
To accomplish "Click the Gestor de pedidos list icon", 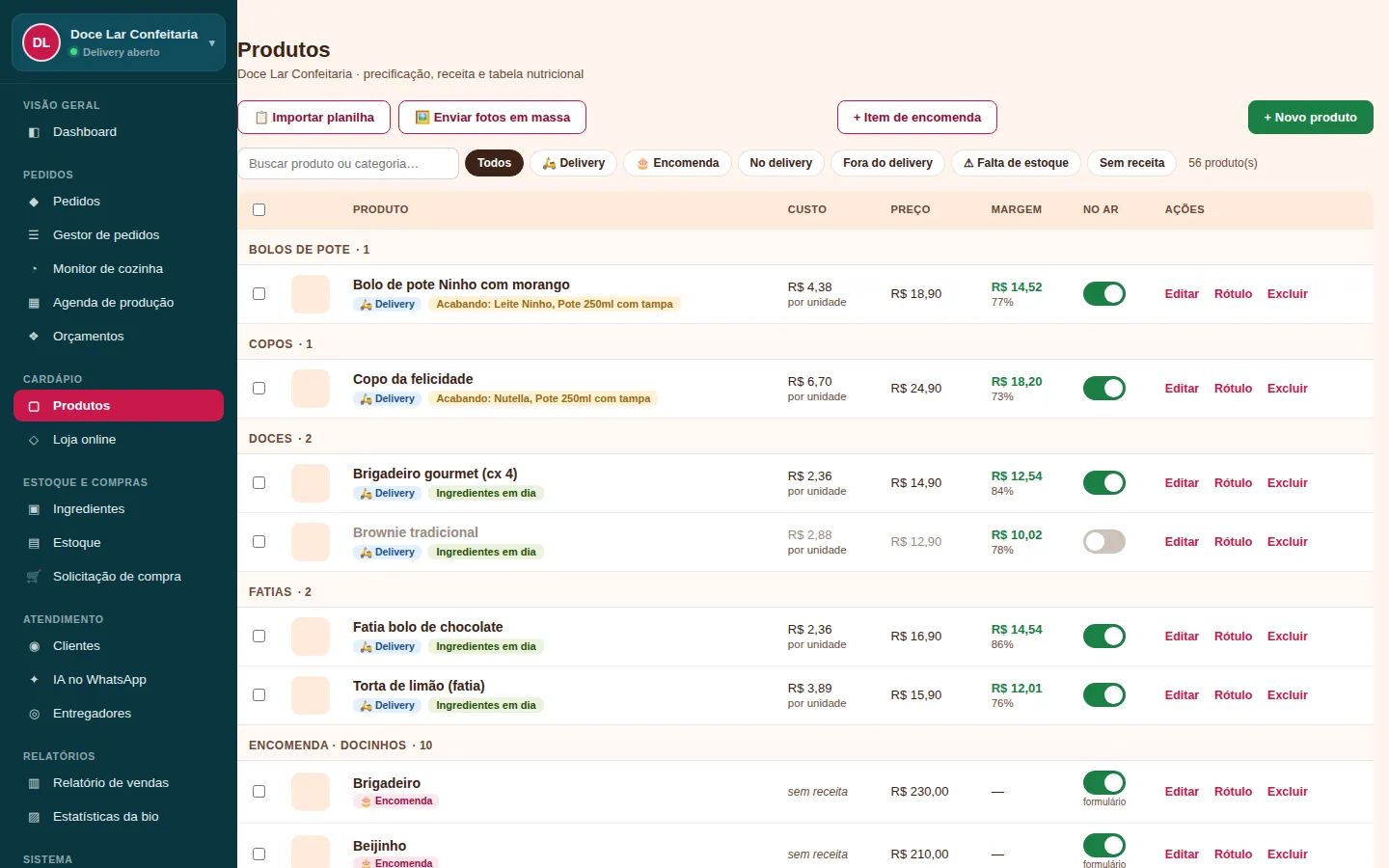I will (x=34, y=235).
